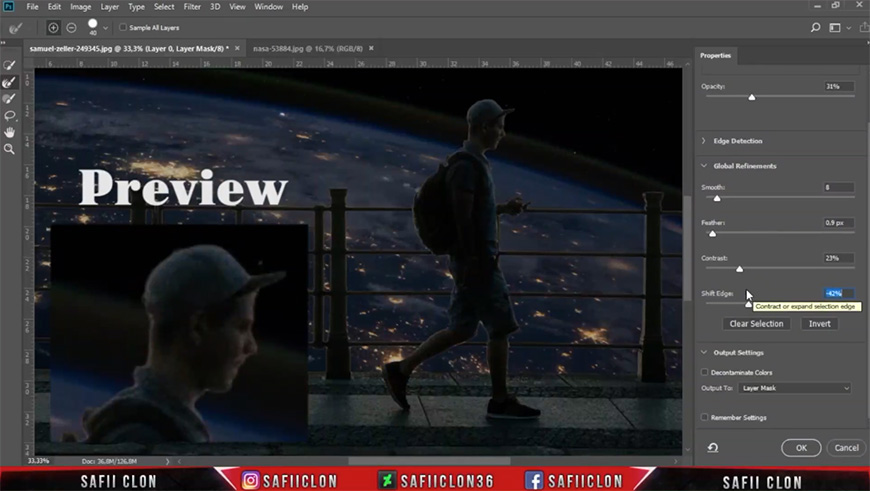
Task: Click the Invert button
Action: [820, 323]
